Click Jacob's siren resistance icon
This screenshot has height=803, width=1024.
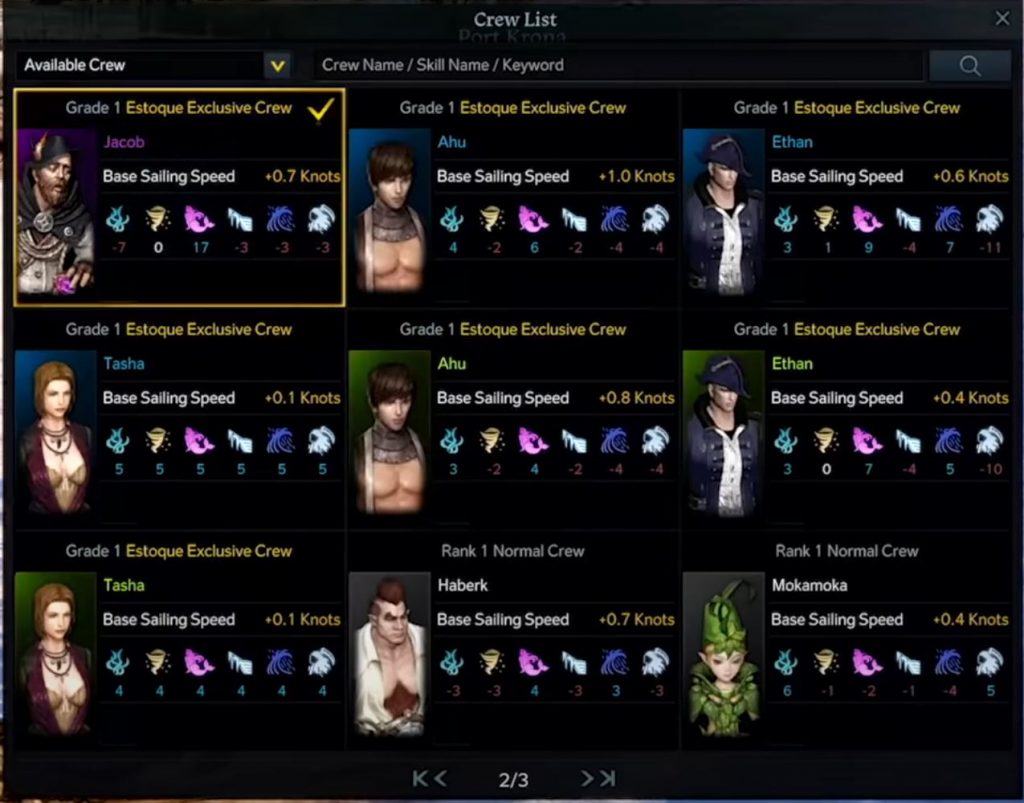tap(199, 219)
